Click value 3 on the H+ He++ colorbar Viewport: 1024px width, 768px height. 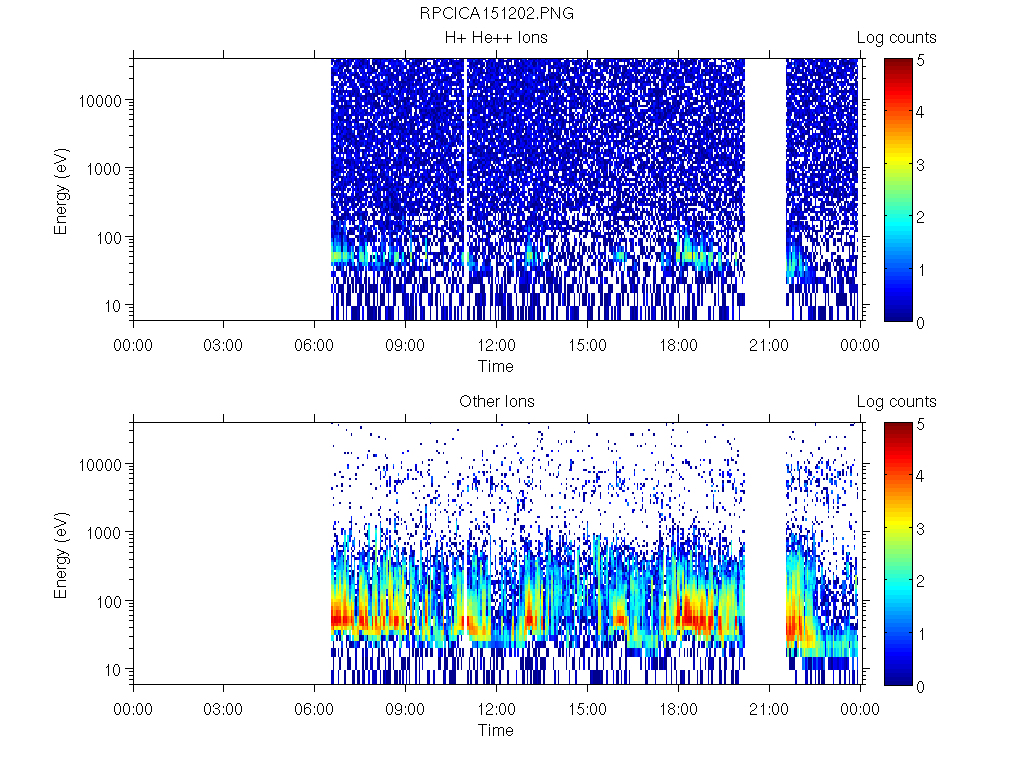click(920, 165)
